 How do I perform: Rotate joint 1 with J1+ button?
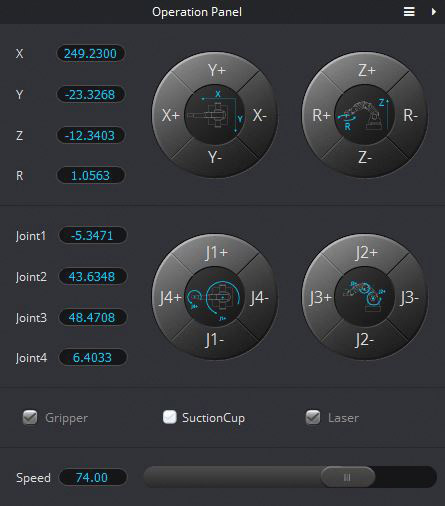tap(216, 252)
